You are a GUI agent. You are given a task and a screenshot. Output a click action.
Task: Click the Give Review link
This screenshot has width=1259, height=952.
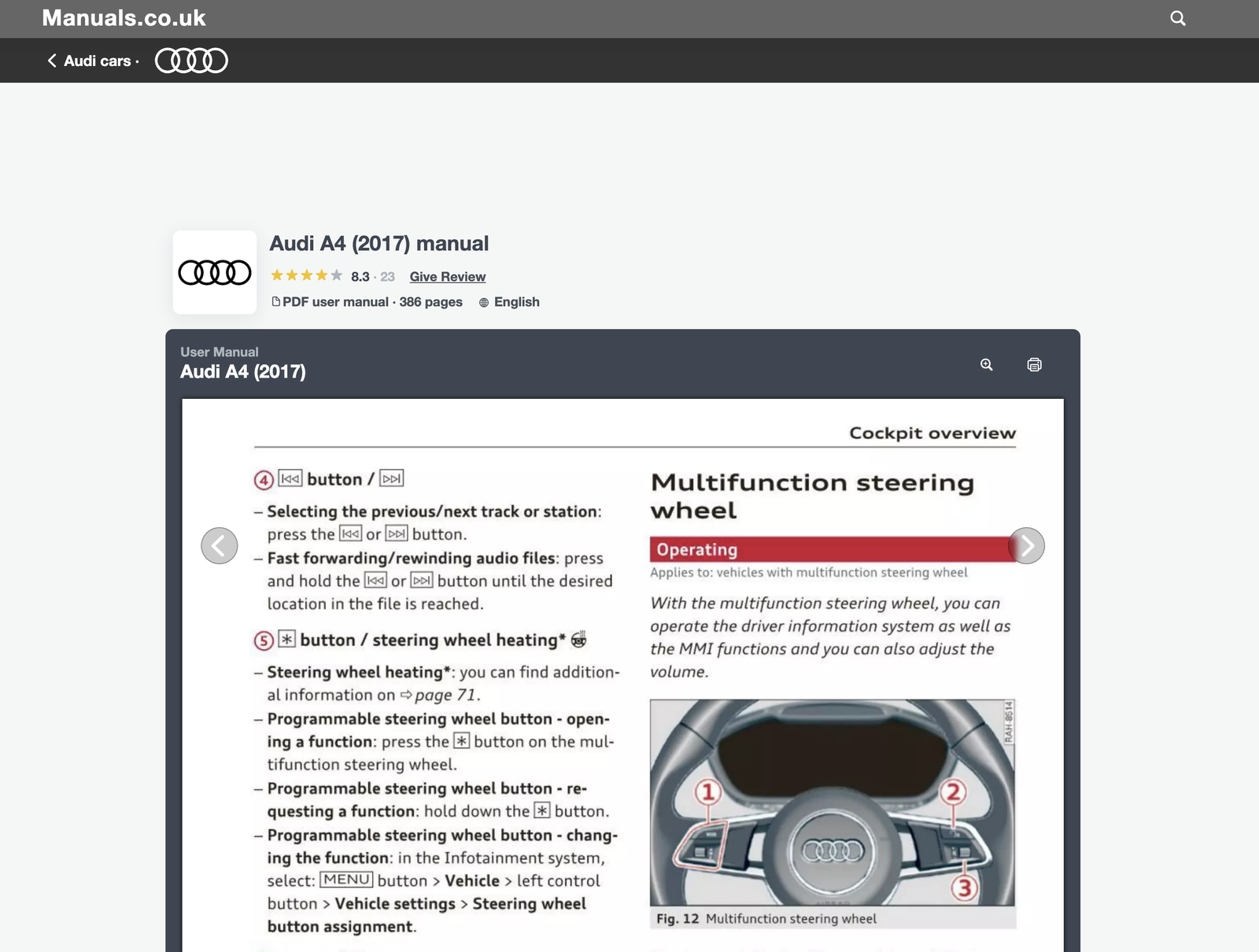448,277
